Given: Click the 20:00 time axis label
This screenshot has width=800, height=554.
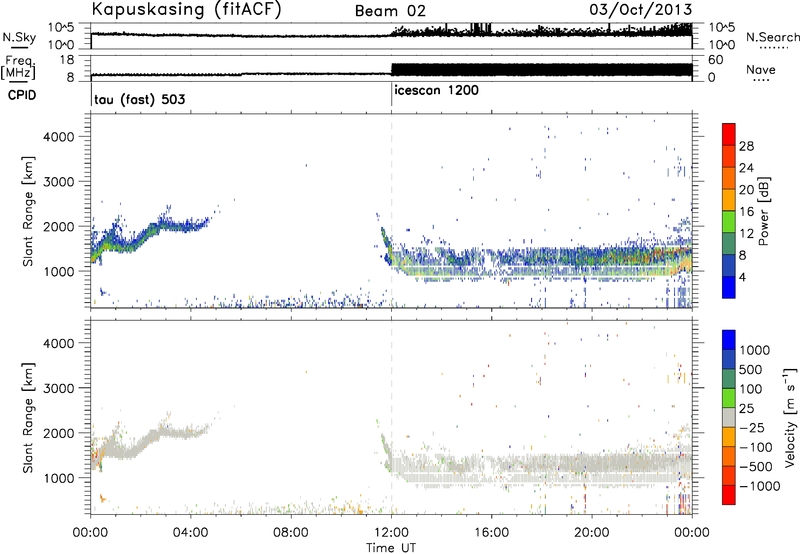Looking at the screenshot, I should pyautogui.click(x=592, y=533).
